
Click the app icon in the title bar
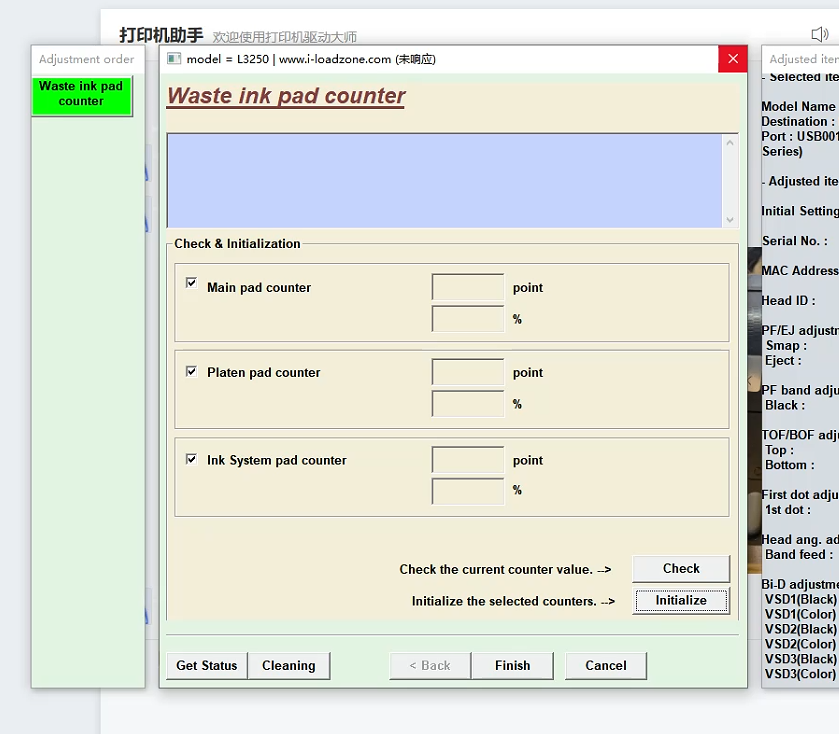[x=174, y=59]
